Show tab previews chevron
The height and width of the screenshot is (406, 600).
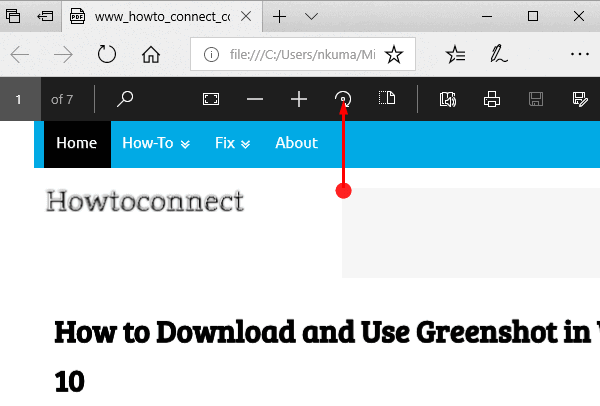click(x=311, y=16)
